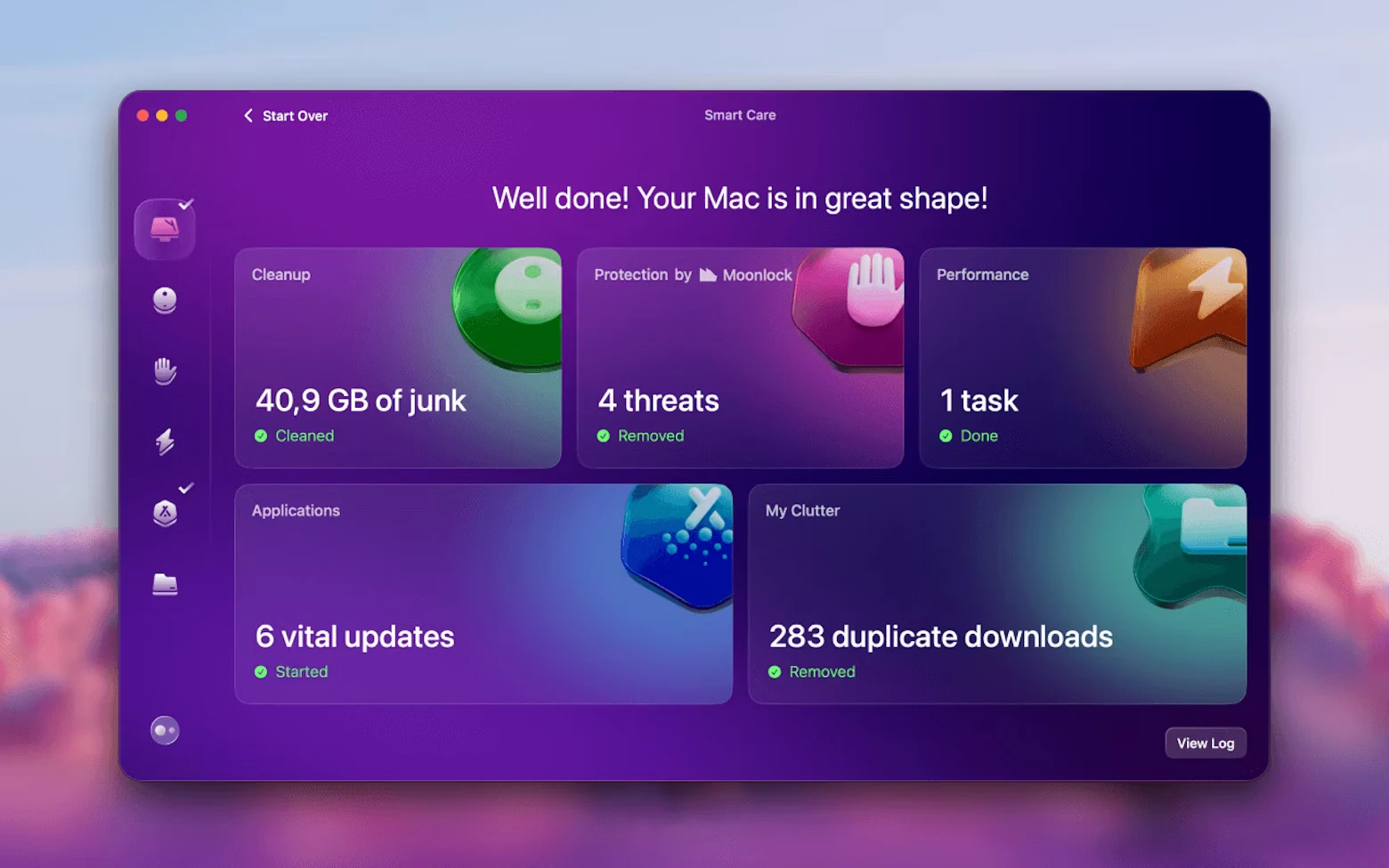Click the View Log button
The width and height of the screenshot is (1389, 868).
(1206, 742)
